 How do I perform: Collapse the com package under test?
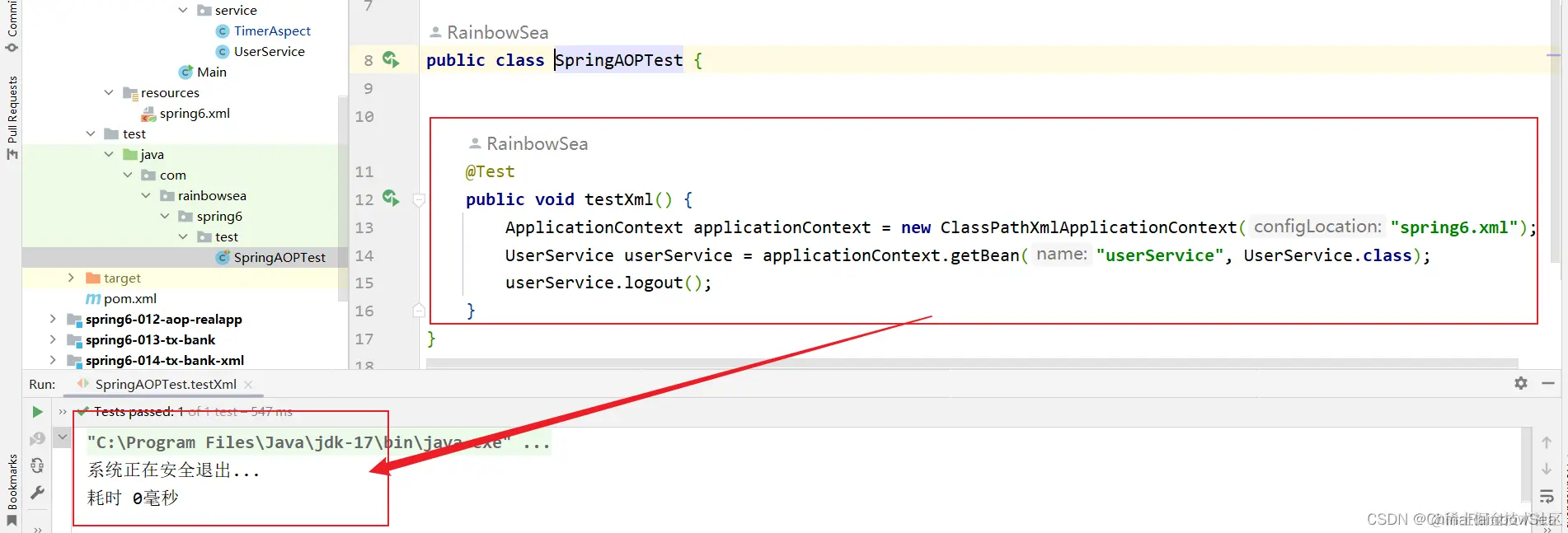click(x=128, y=175)
